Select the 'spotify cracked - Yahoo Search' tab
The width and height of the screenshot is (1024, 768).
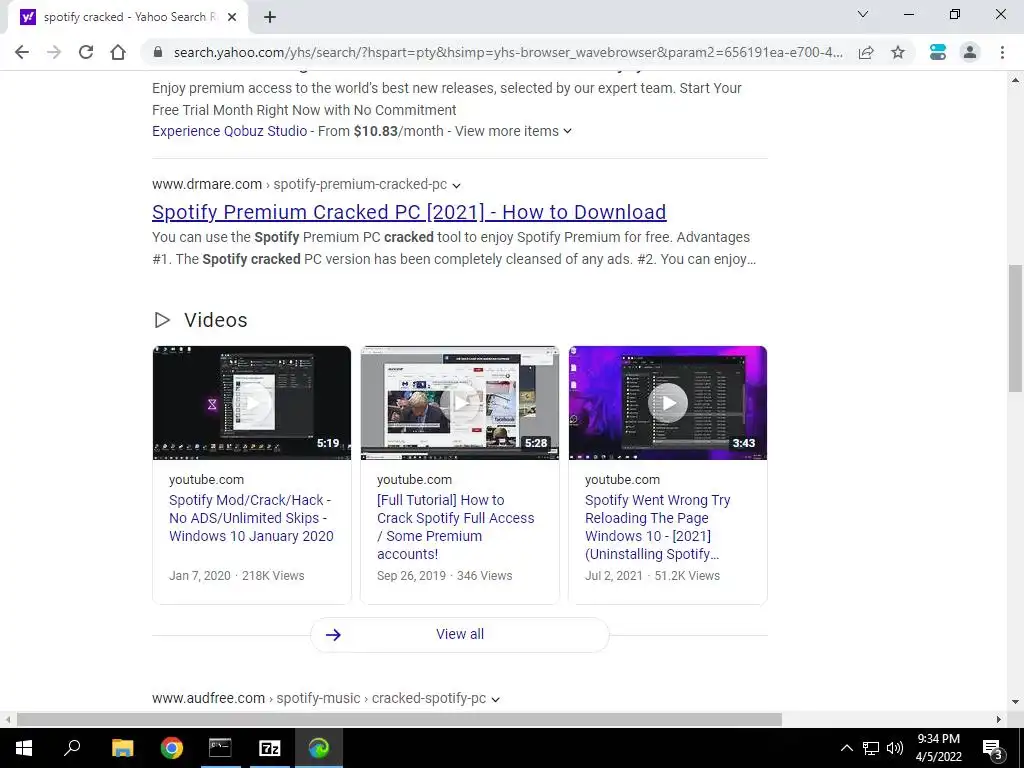[x=128, y=17]
